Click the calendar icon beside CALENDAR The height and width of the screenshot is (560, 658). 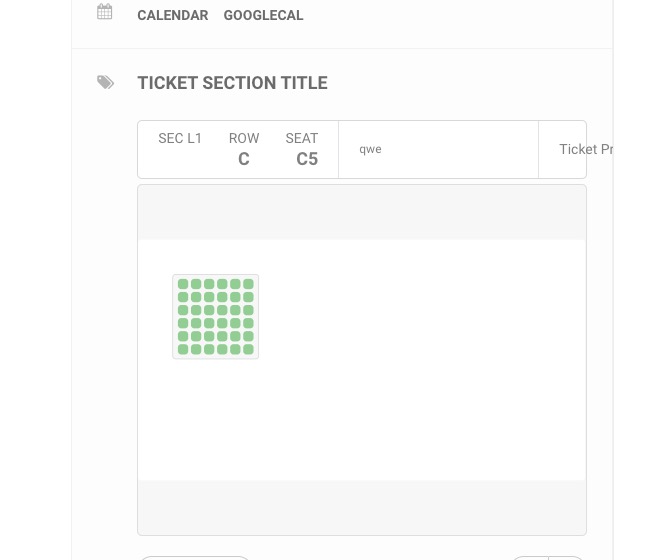point(105,13)
